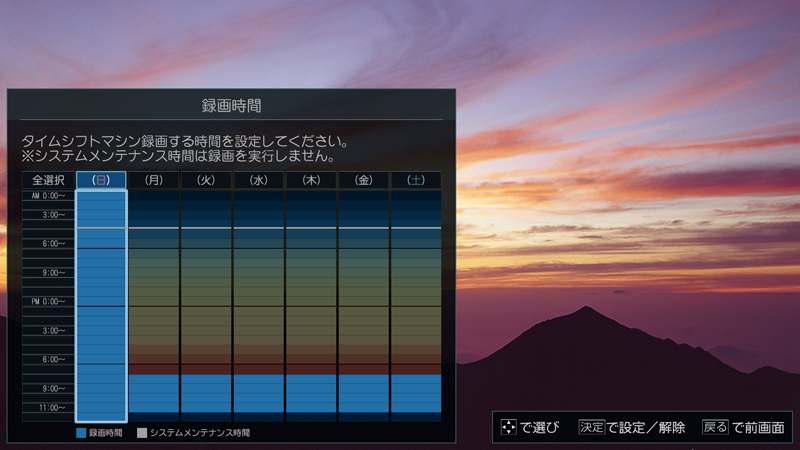Toggle Monday's 9:00 PM recording slot
Image resolution: width=800 pixels, height=450 pixels.
click(x=154, y=389)
